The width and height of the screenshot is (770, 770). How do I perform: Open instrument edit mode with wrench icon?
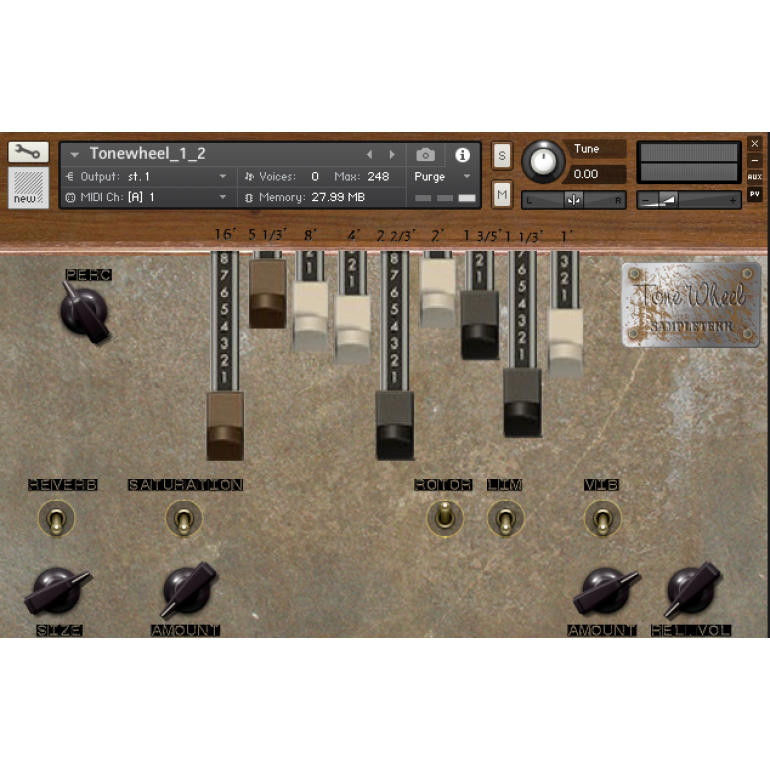click(28, 152)
